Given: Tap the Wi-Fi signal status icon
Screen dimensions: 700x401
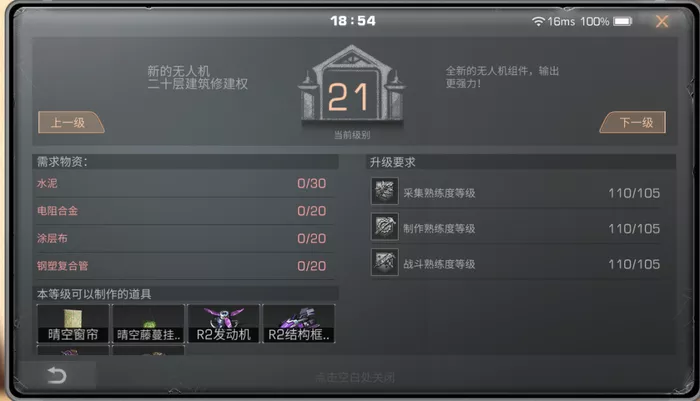Looking at the screenshot, I should 538,21.
